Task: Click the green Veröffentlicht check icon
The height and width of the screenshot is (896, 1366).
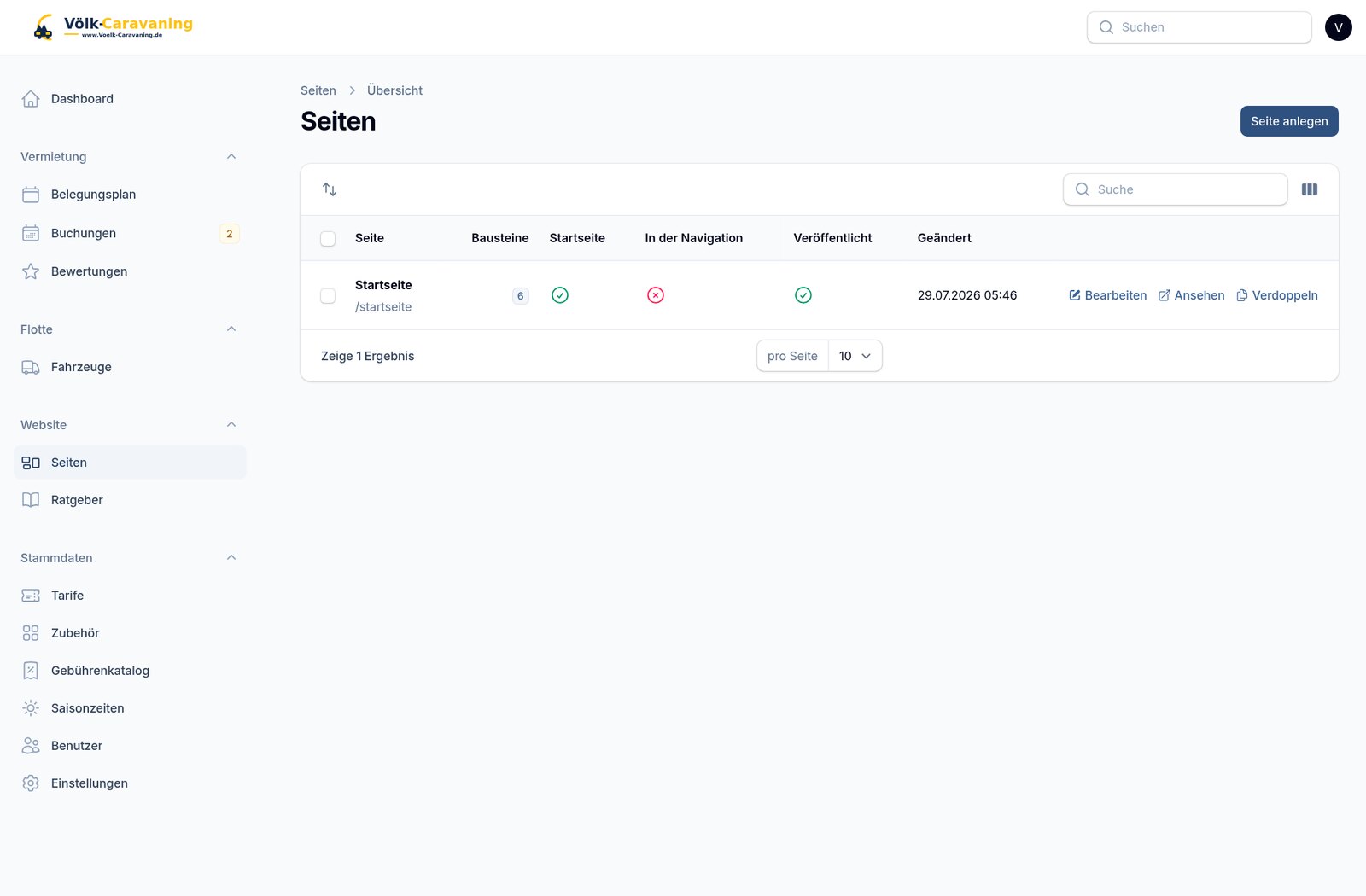Action: coord(803,295)
